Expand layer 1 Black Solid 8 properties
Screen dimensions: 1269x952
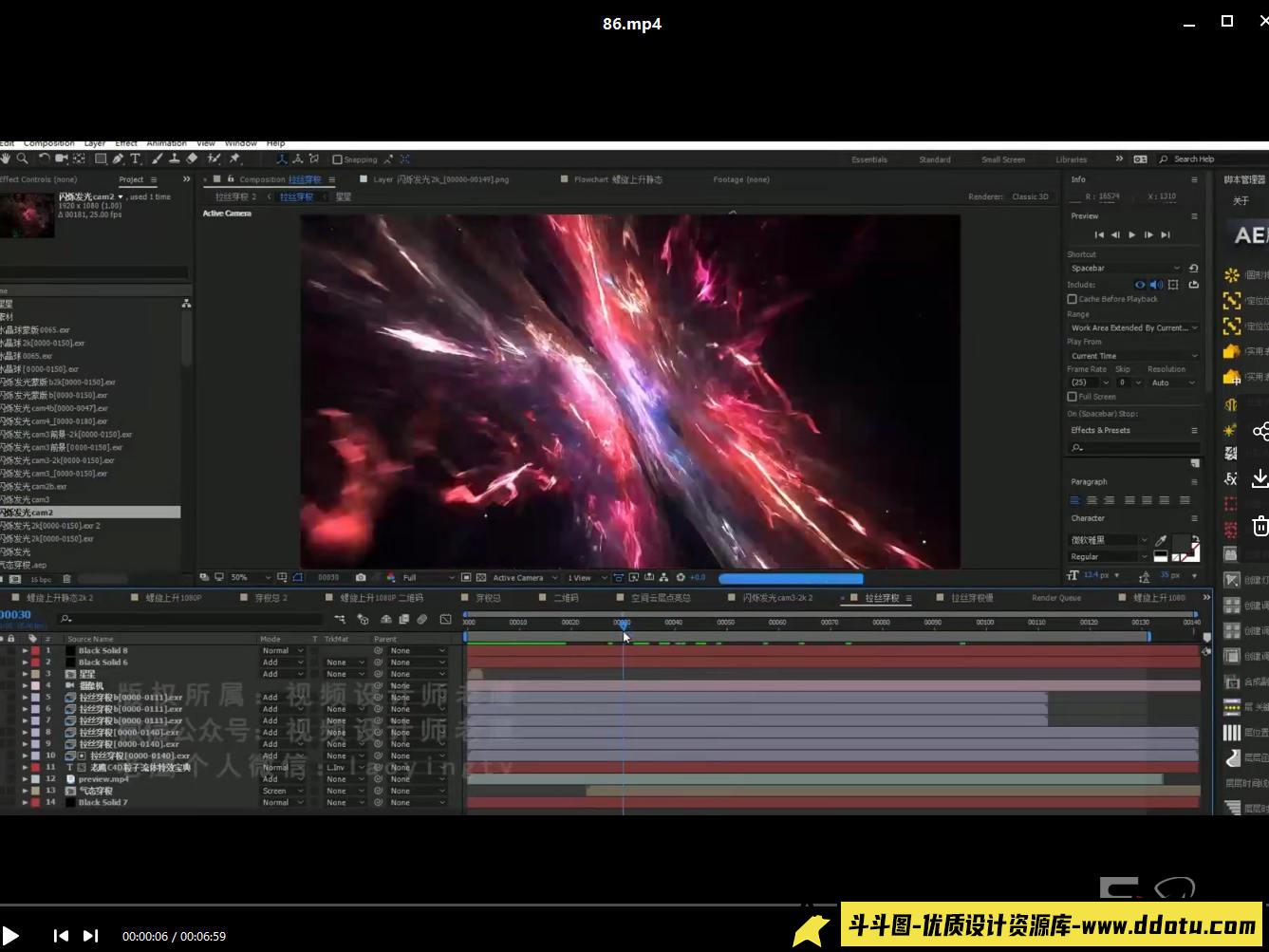[25, 651]
